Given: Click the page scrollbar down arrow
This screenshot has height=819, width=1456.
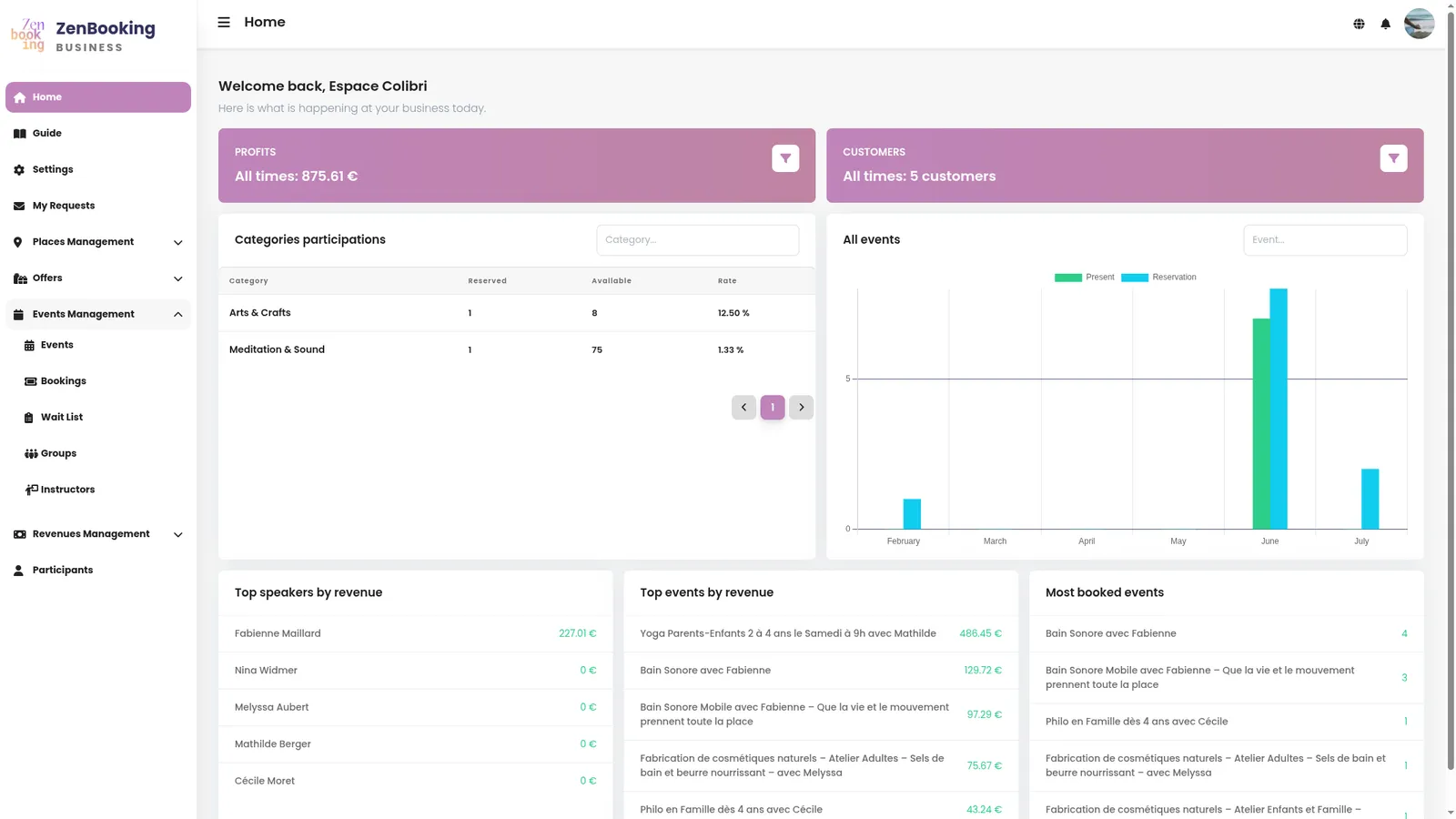Looking at the screenshot, I should 1451,813.
